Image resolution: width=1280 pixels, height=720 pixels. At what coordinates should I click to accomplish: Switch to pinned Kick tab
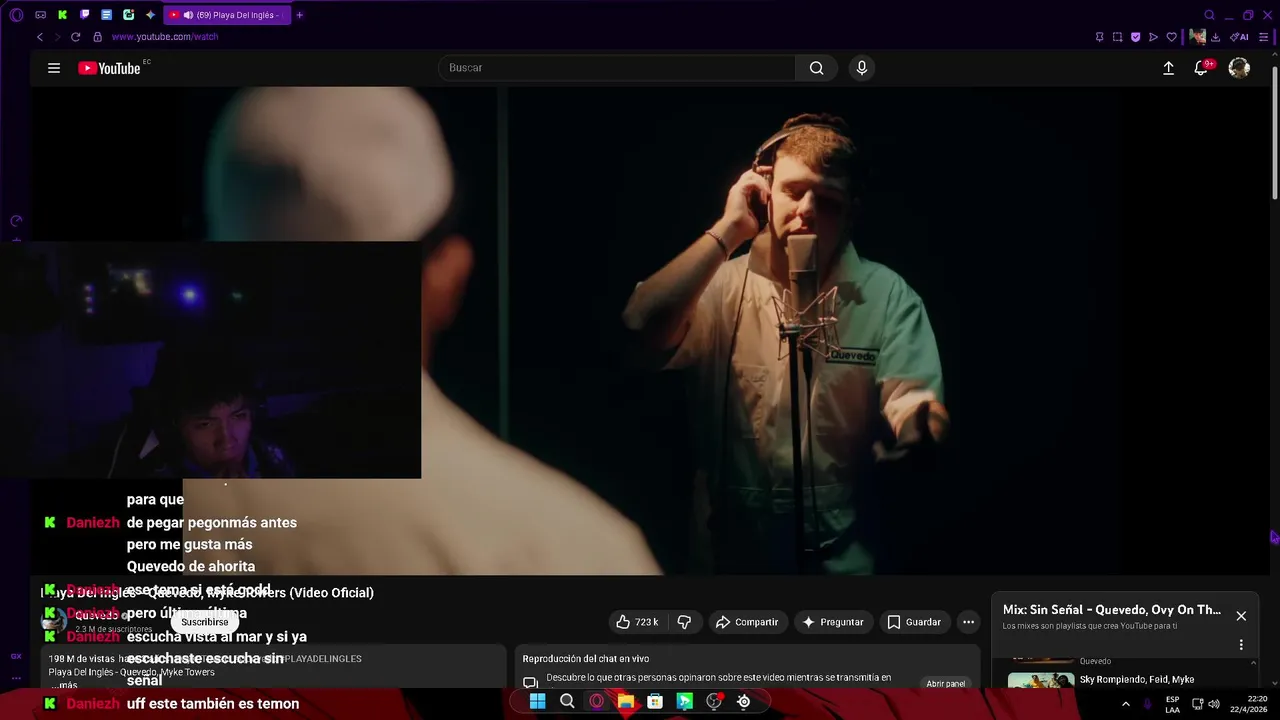[x=62, y=15]
